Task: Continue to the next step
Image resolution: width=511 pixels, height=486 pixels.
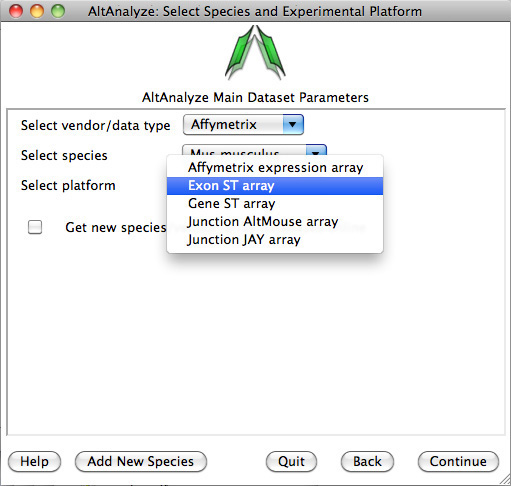Action: pos(458,462)
